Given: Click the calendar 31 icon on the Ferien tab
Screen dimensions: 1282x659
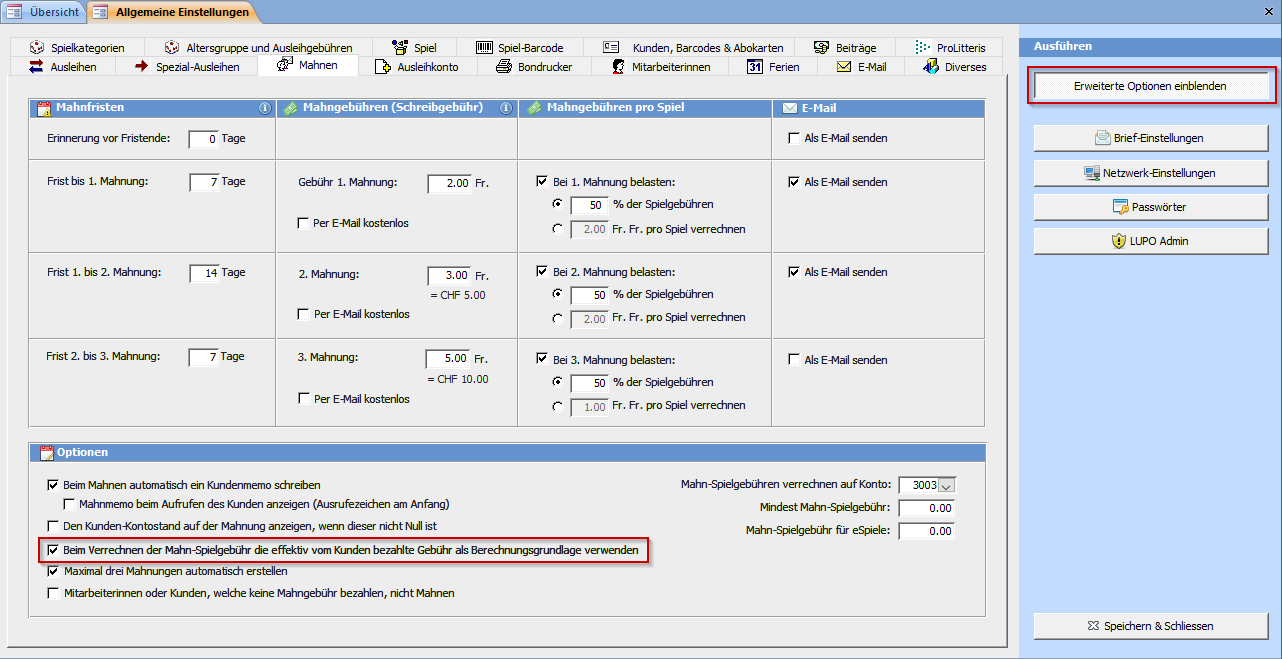Looking at the screenshot, I should [x=755, y=66].
